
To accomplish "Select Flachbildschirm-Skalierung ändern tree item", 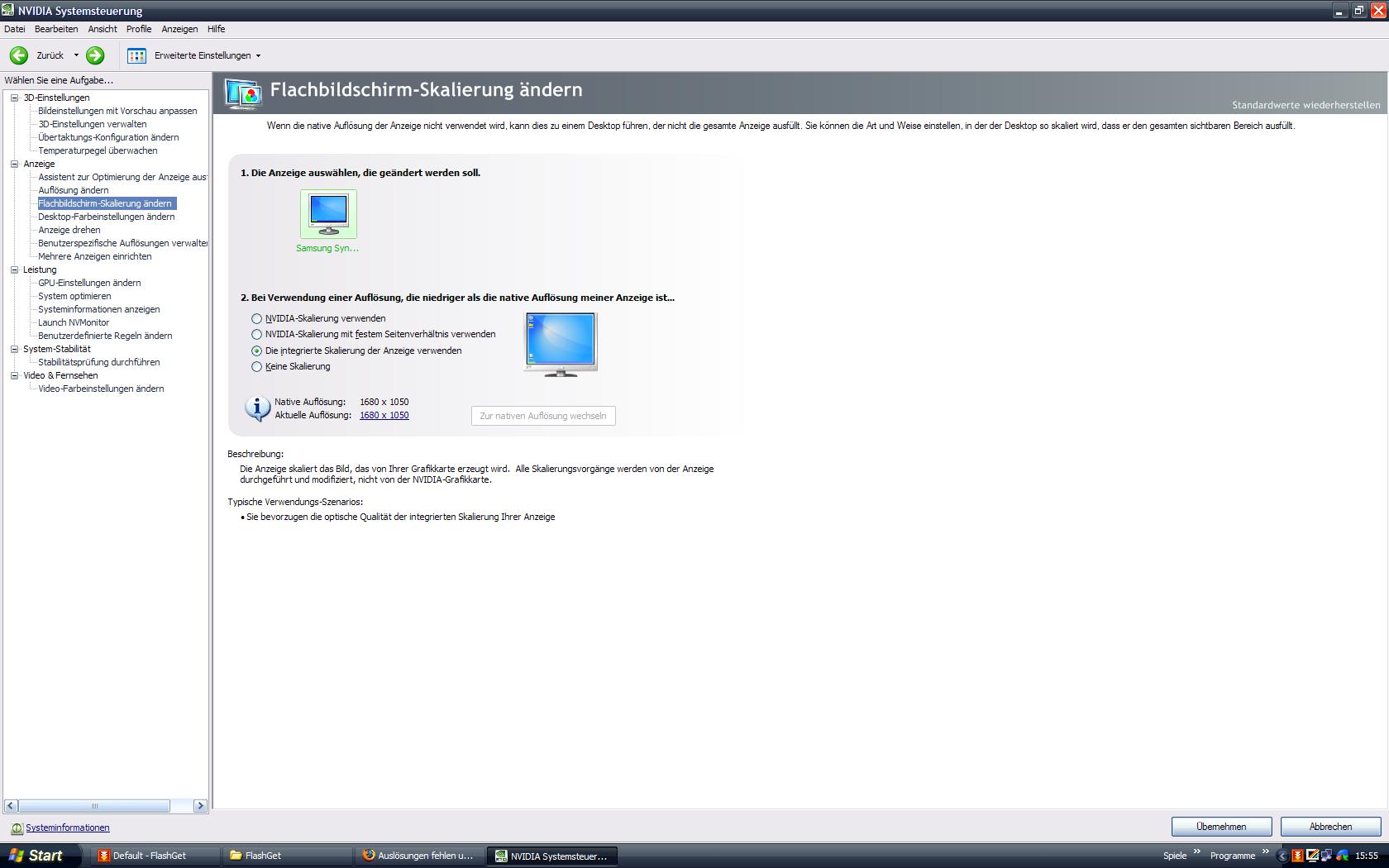I will point(106,203).
